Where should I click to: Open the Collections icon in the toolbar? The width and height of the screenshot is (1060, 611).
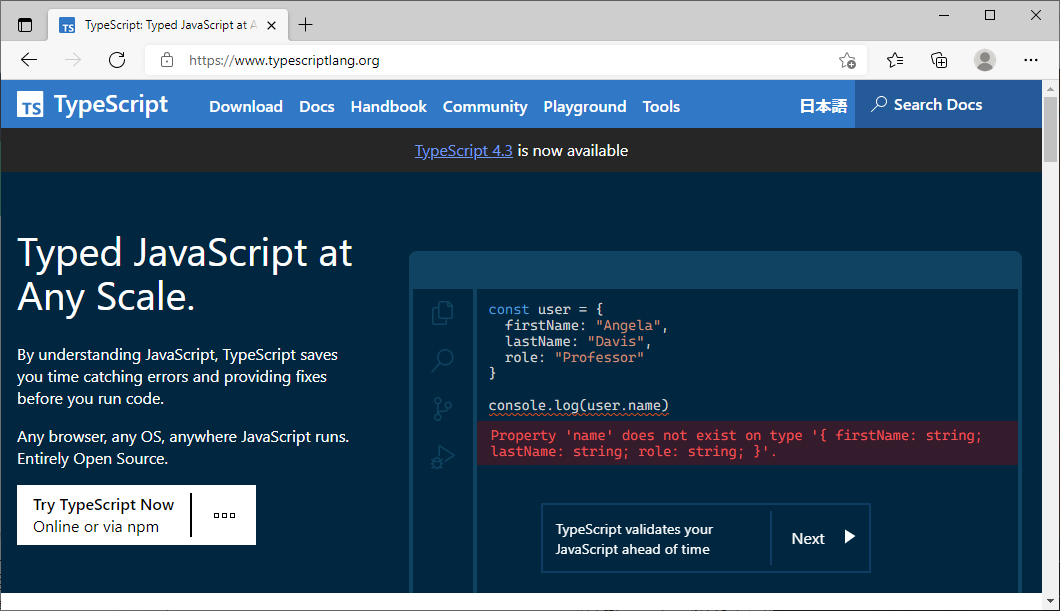click(x=939, y=60)
